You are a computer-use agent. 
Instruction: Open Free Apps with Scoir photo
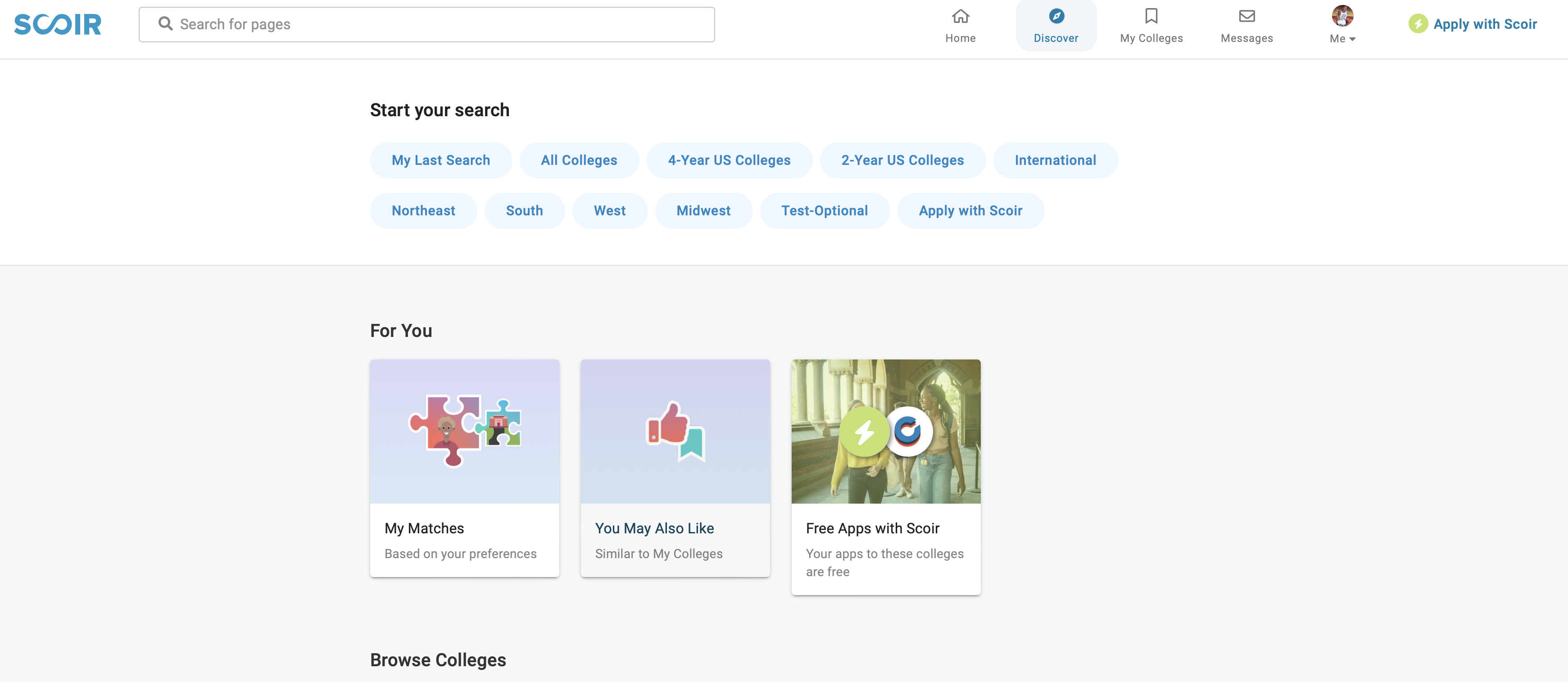pyautogui.click(x=886, y=431)
